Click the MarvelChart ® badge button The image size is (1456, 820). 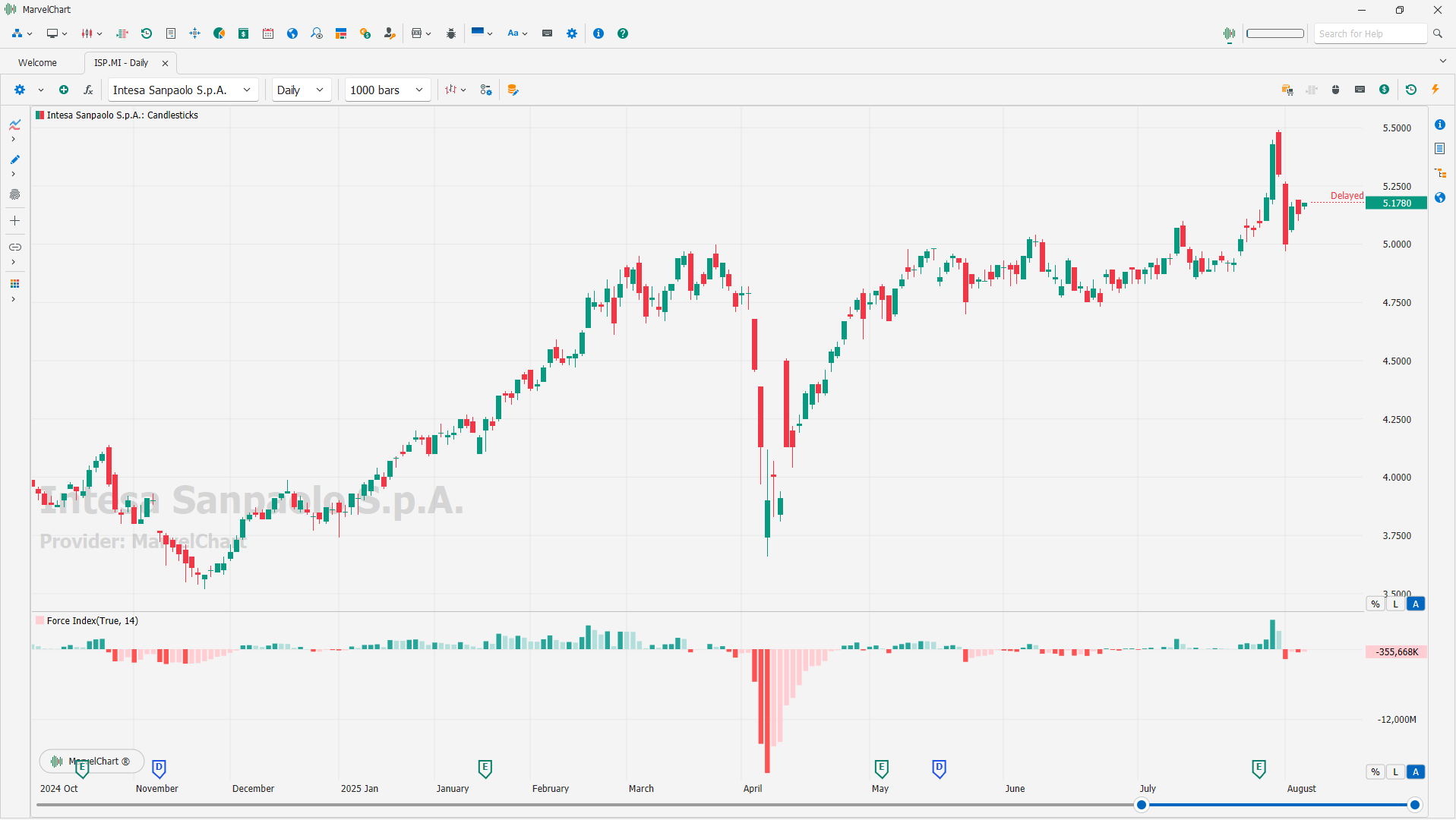[x=91, y=761]
